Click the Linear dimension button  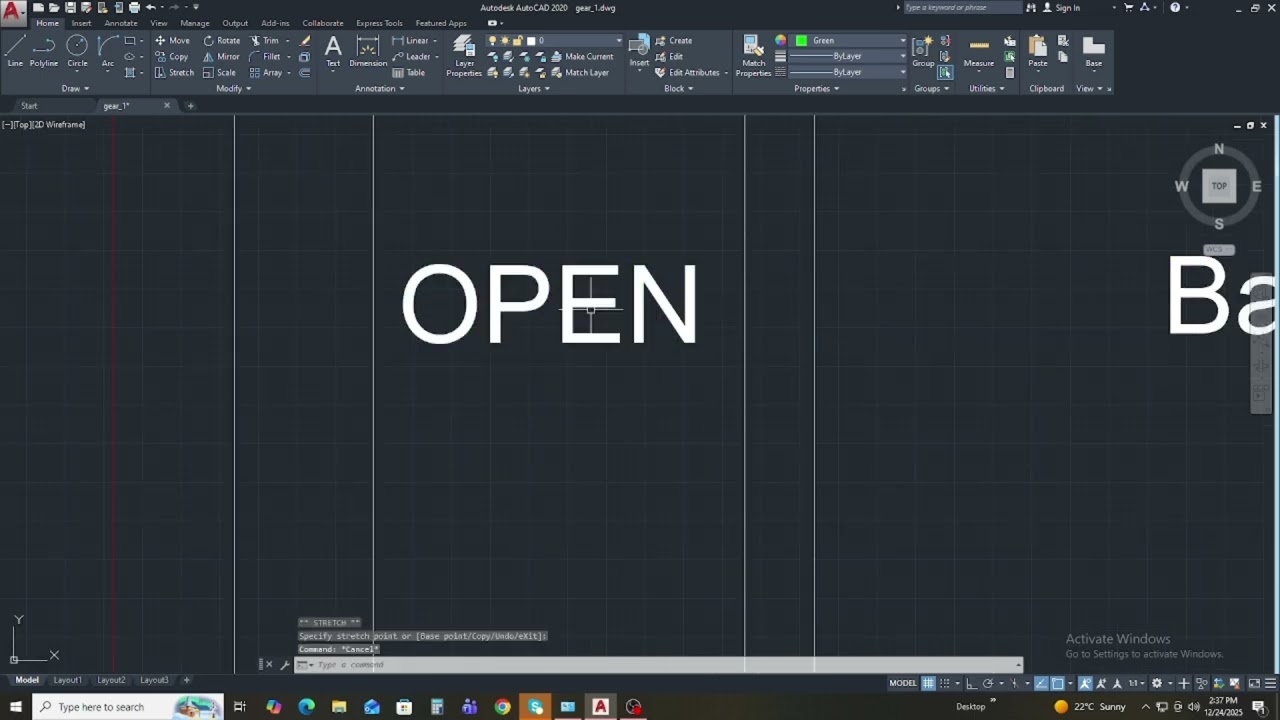pos(414,41)
